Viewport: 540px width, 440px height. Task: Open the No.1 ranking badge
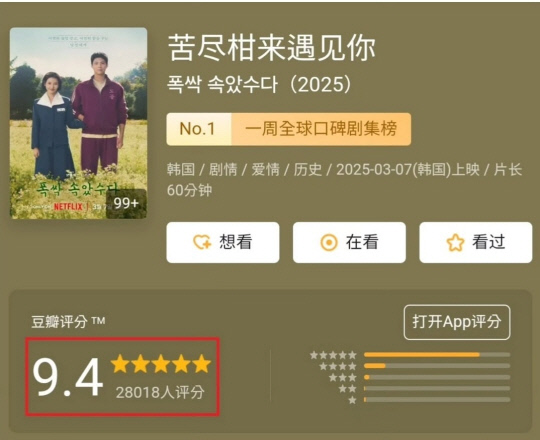click(x=198, y=129)
